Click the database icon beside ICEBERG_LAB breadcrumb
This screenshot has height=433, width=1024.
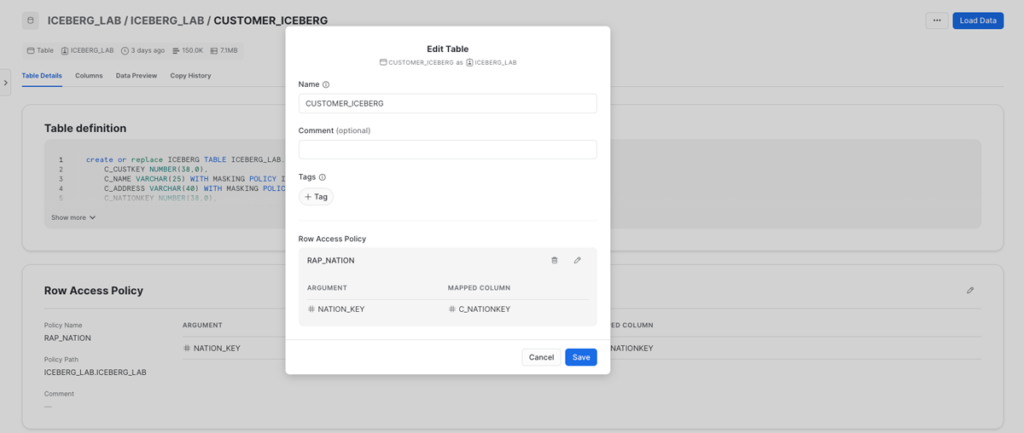[31, 20]
